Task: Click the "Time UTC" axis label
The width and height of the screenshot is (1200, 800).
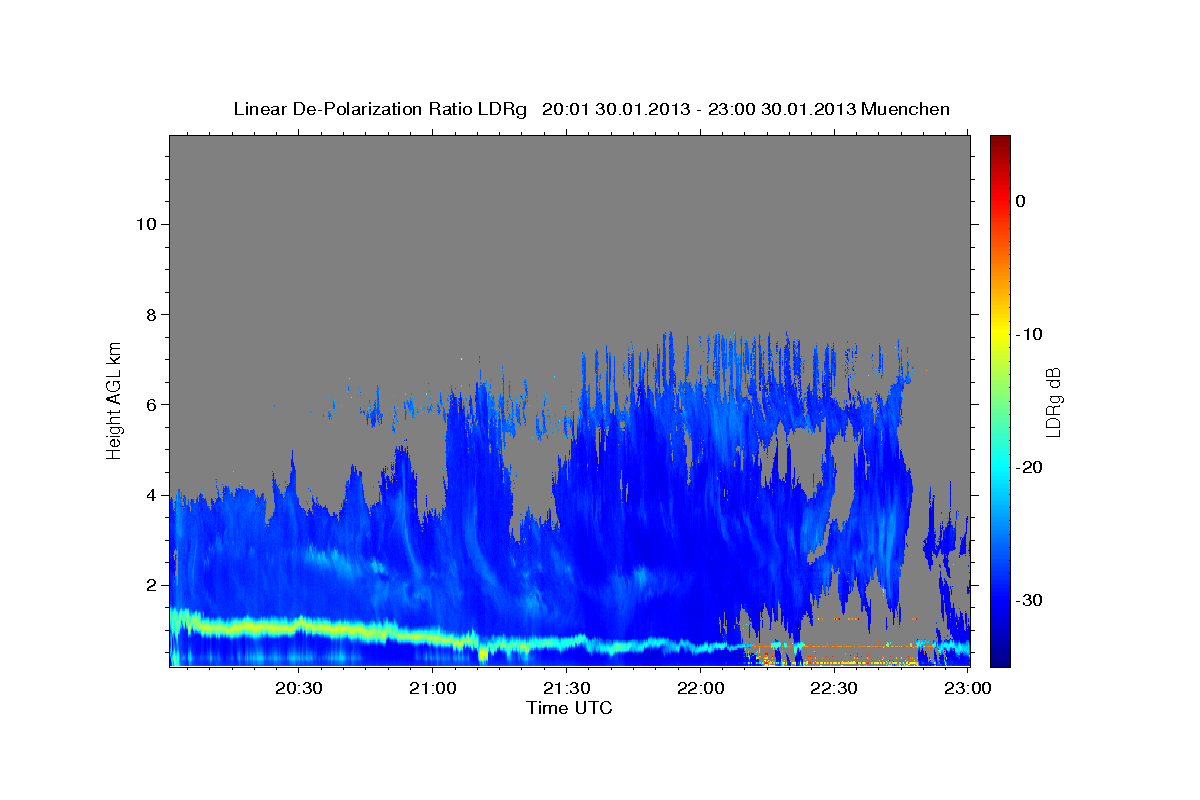Action: coord(569,708)
